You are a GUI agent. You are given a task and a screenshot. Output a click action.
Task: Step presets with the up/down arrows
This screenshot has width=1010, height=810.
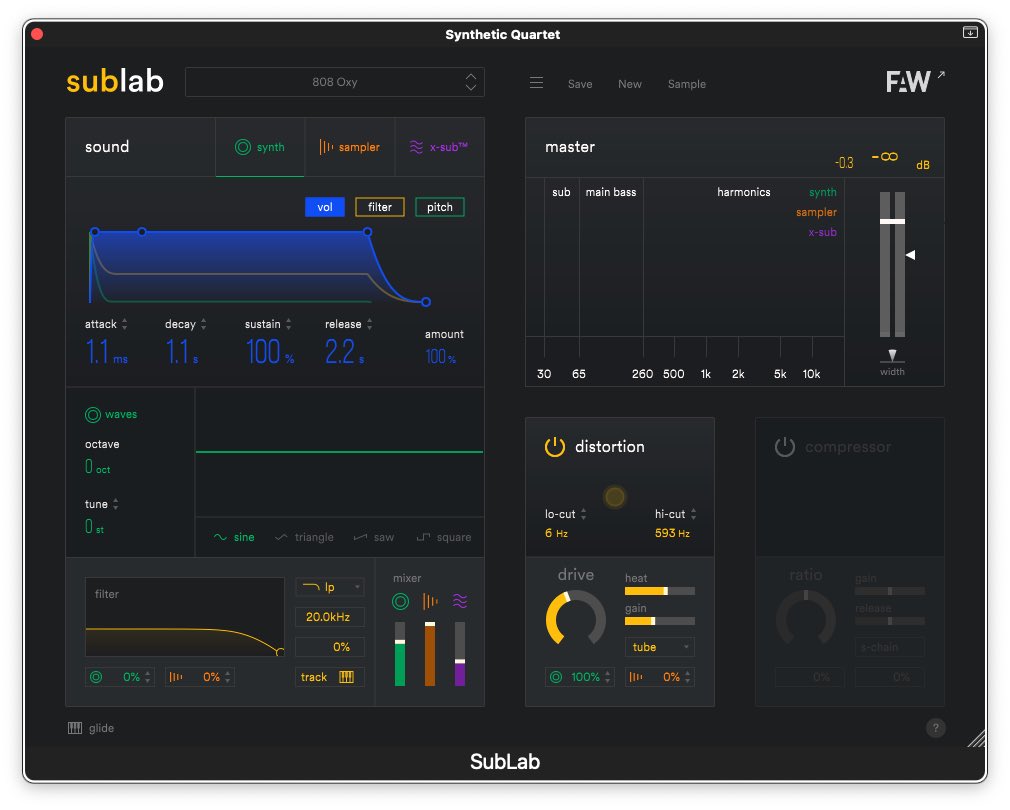click(x=471, y=82)
